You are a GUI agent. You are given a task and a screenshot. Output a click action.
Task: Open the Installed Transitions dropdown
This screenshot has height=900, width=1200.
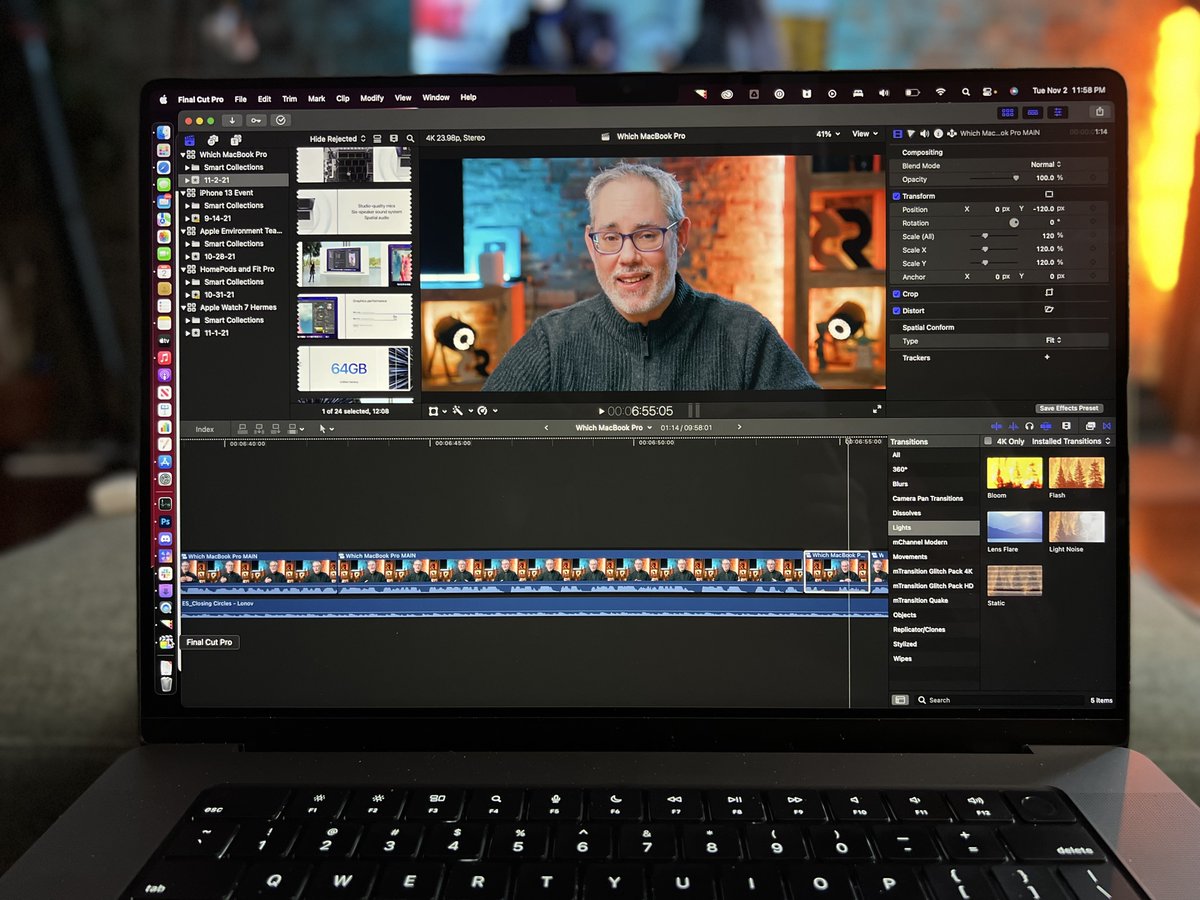[1071, 441]
